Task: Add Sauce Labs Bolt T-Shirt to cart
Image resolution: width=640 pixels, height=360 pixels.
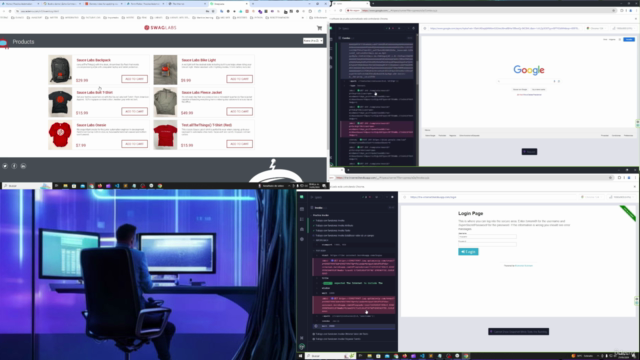Action: click(x=134, y=111)
